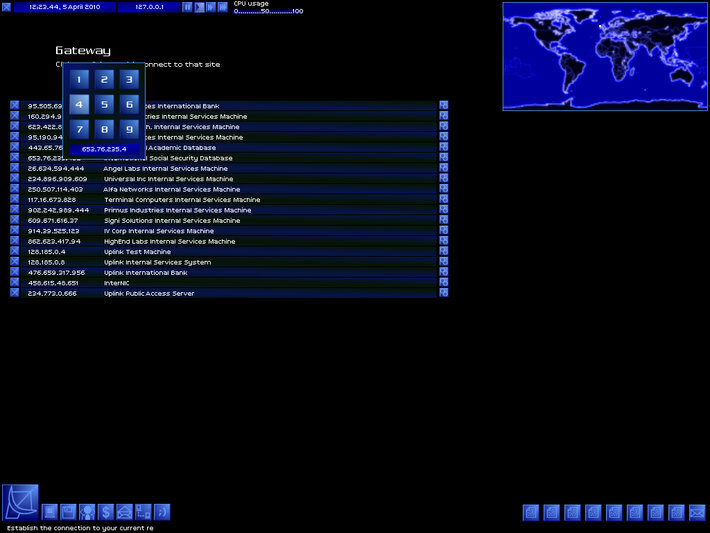Connect to Uplink Test Machine
The image size is (710, 533).
coord(137,252)
